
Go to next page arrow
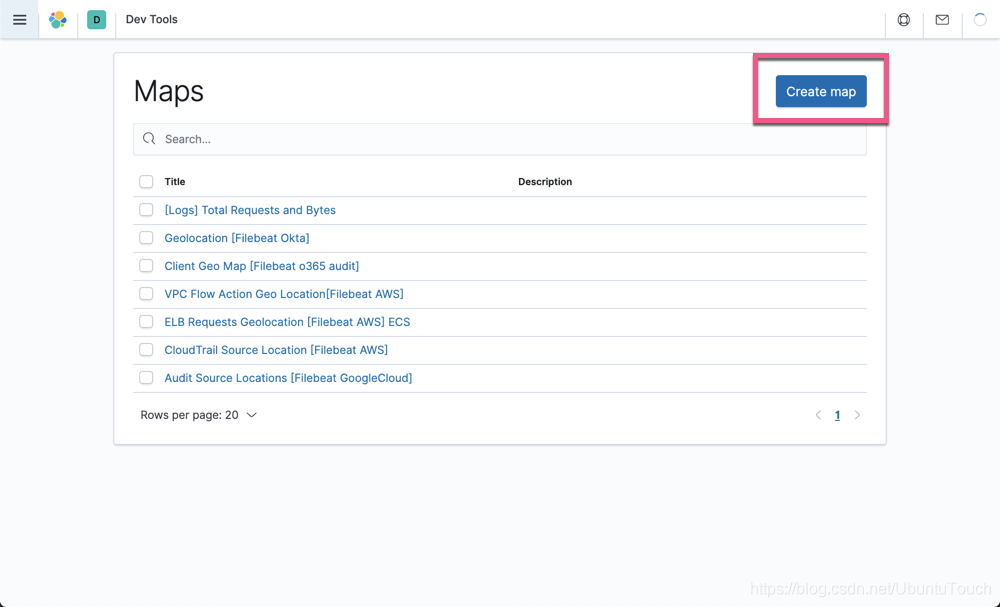tap(857, 415)
